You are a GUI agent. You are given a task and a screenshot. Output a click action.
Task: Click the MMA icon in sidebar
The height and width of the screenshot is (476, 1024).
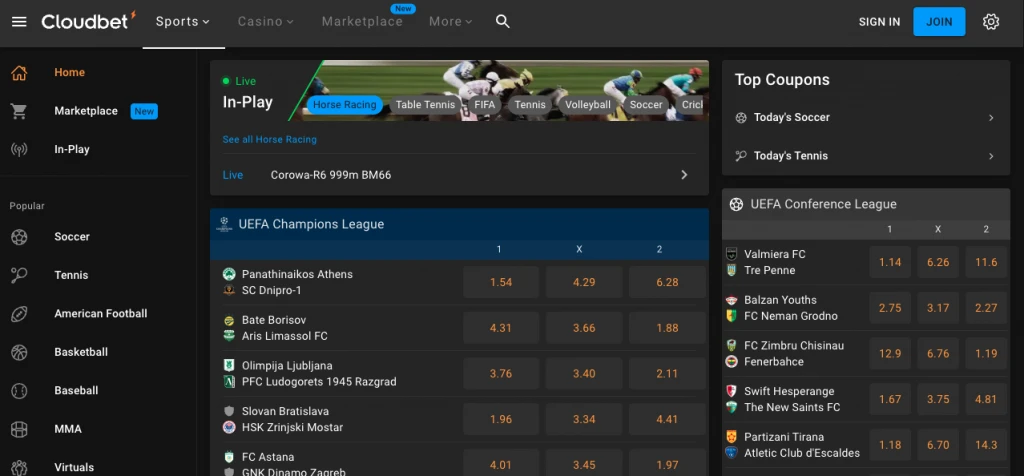[19, 430]
